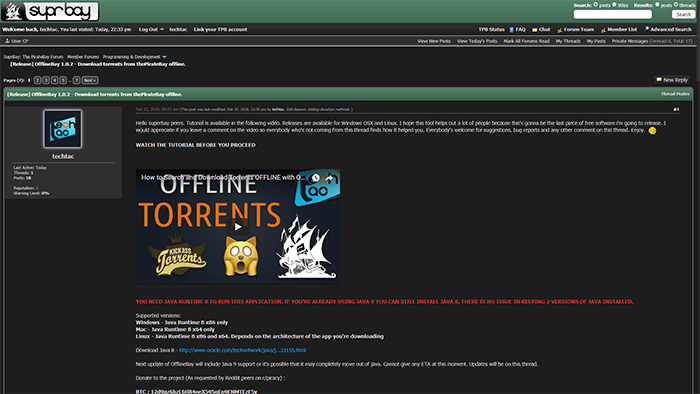Click the Watch Later clock icon on video
Image resolution: width=700 pixels, height=394 pixels.
(x=316, y=178)
